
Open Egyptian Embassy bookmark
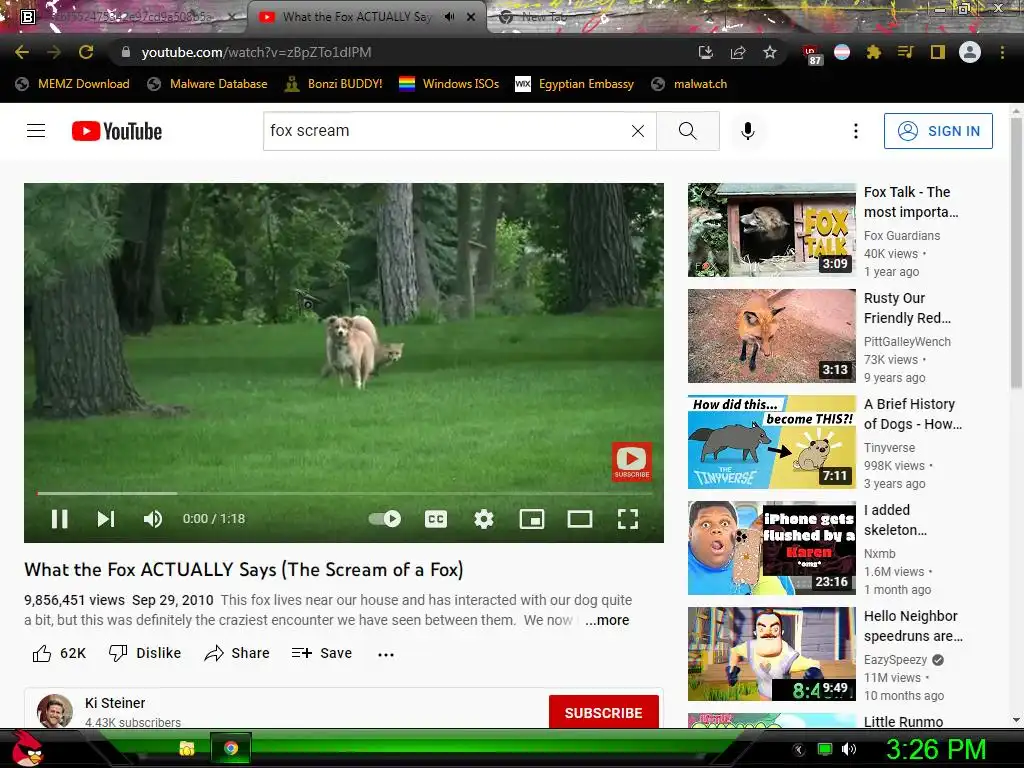click(575, 84)
